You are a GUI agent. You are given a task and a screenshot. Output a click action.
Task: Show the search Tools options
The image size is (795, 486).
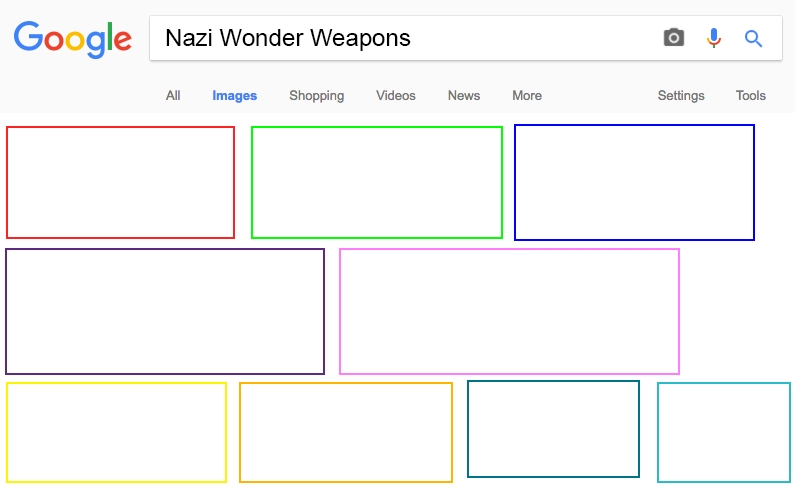pyautogui.click(x=750, y=95)
